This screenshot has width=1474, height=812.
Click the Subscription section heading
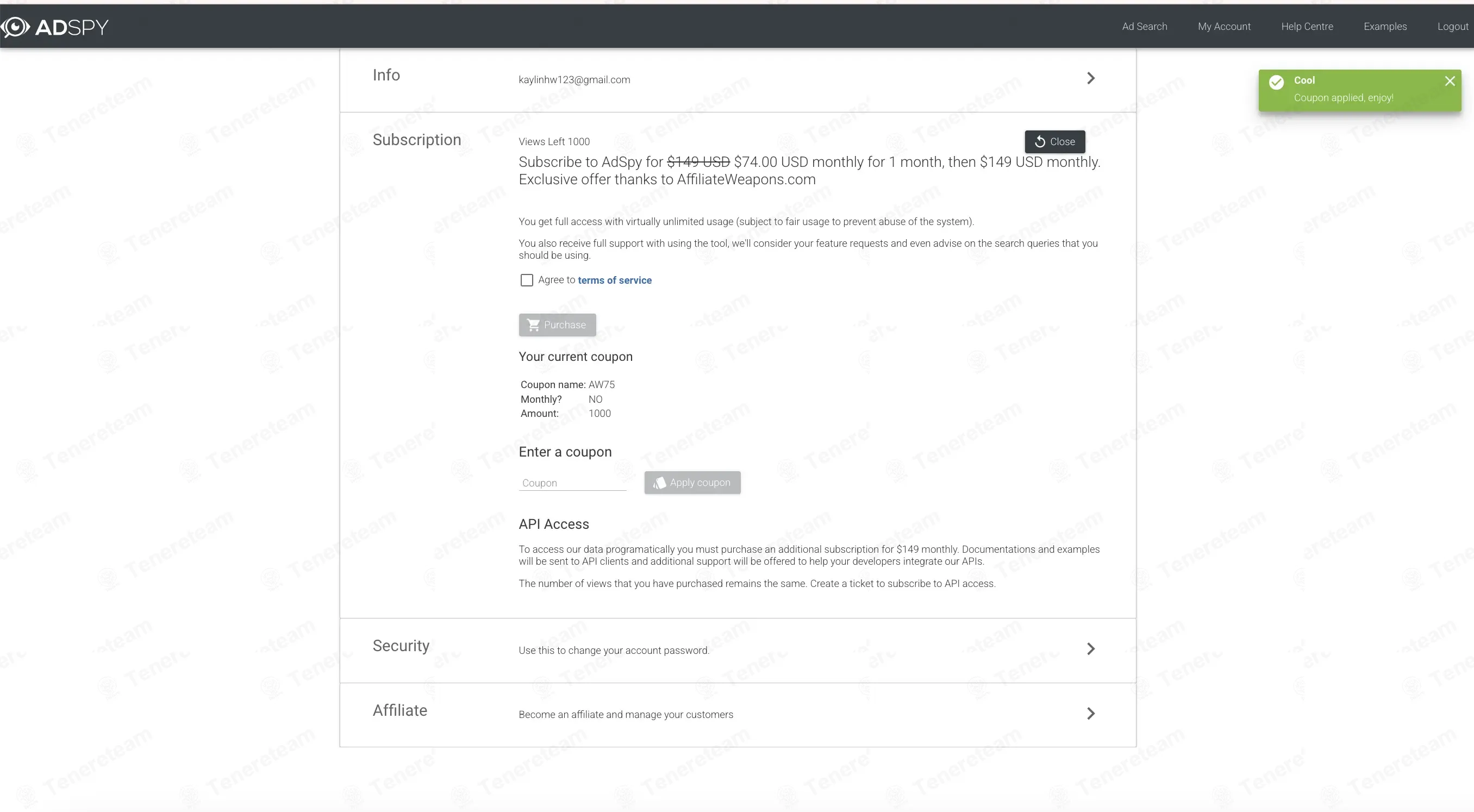[416, 140]
